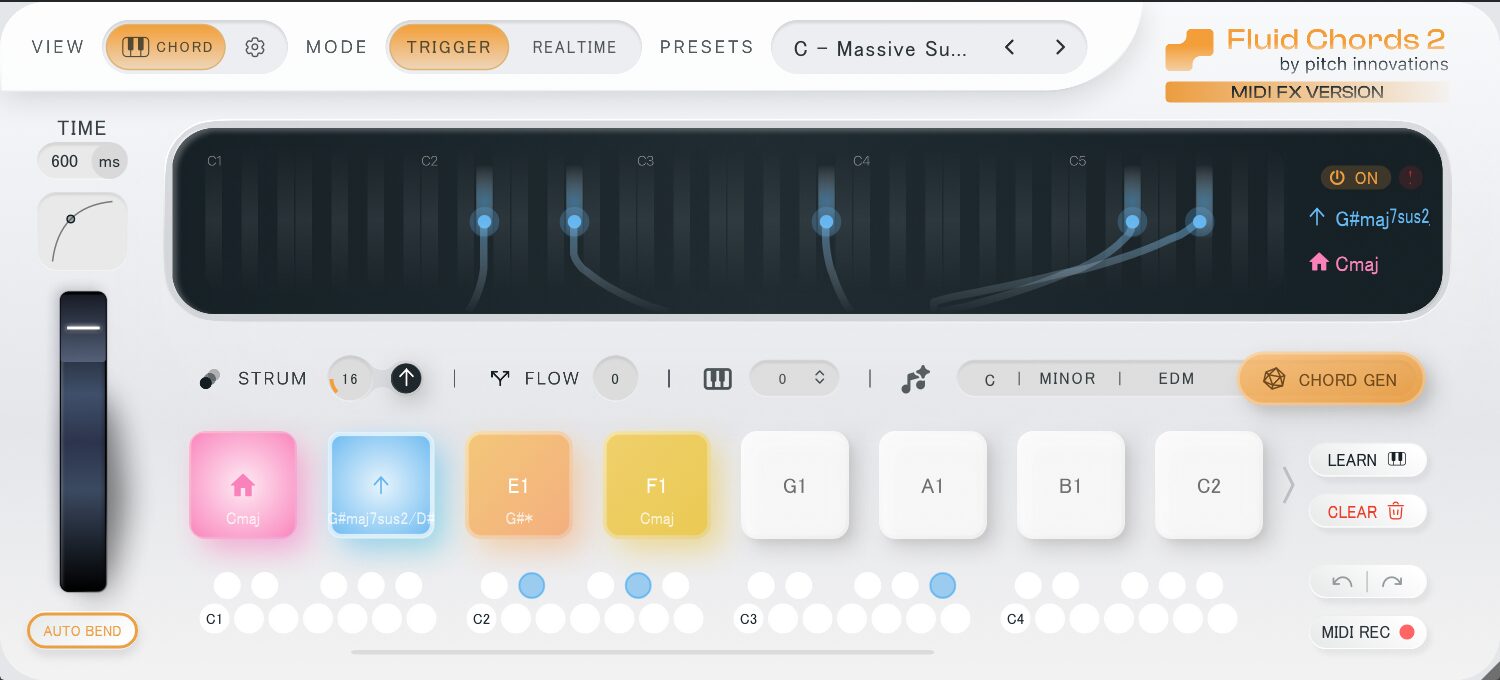Click the blue note dot near C4

(826, 221)
